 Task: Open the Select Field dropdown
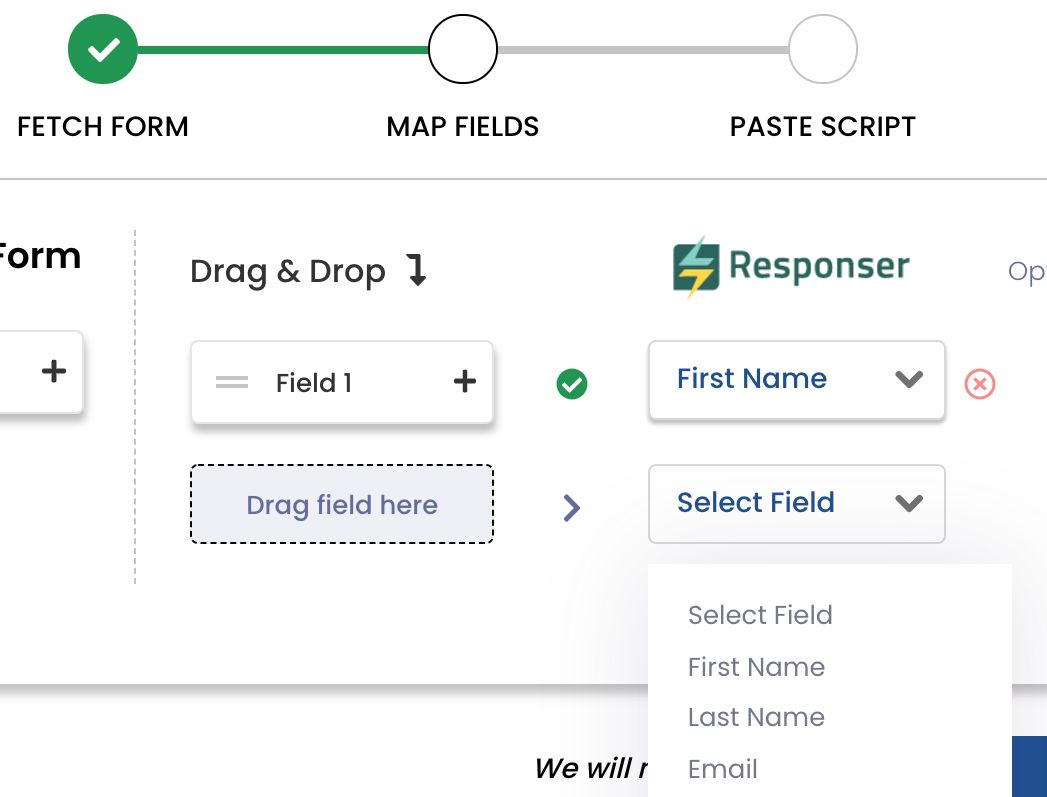click(x=796, y=504)
